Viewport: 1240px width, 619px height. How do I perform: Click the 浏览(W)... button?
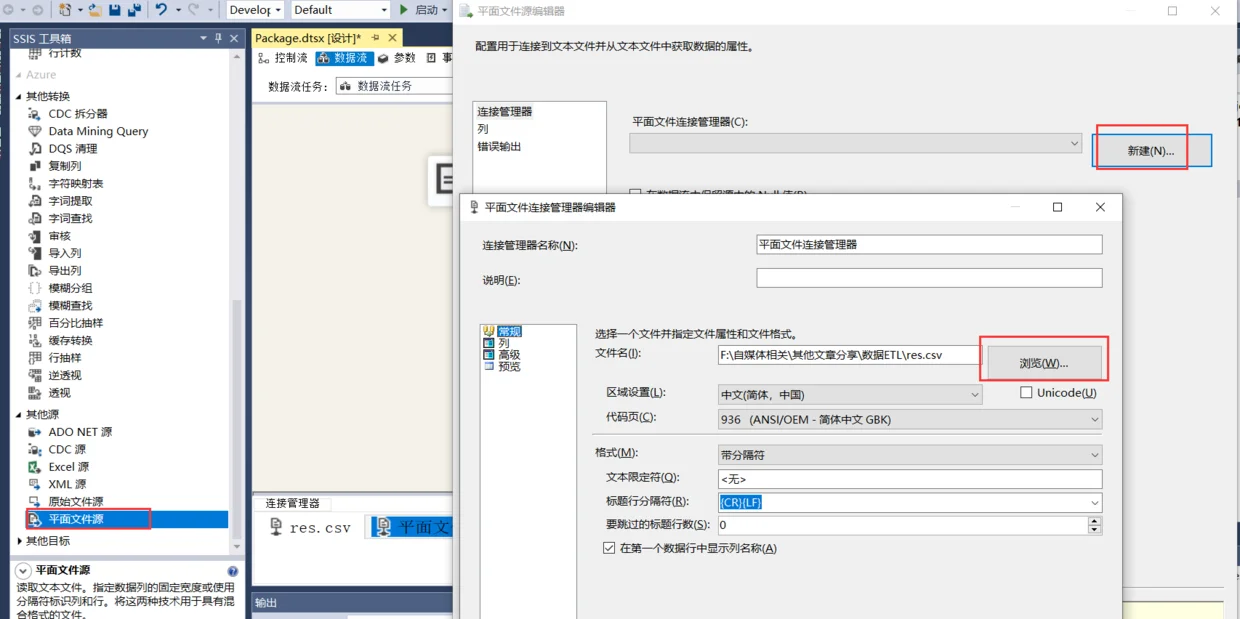tap(1044, 363)
